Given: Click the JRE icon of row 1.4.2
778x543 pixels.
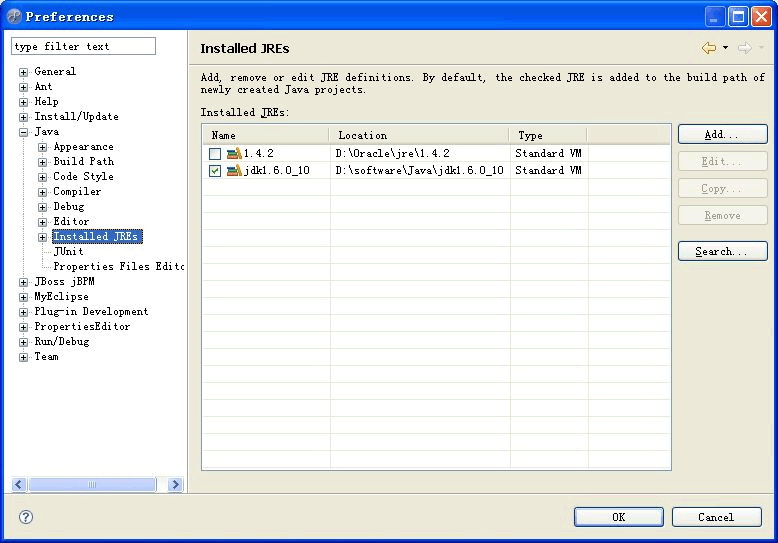Looking at the screenshot, I should (234, 153).
